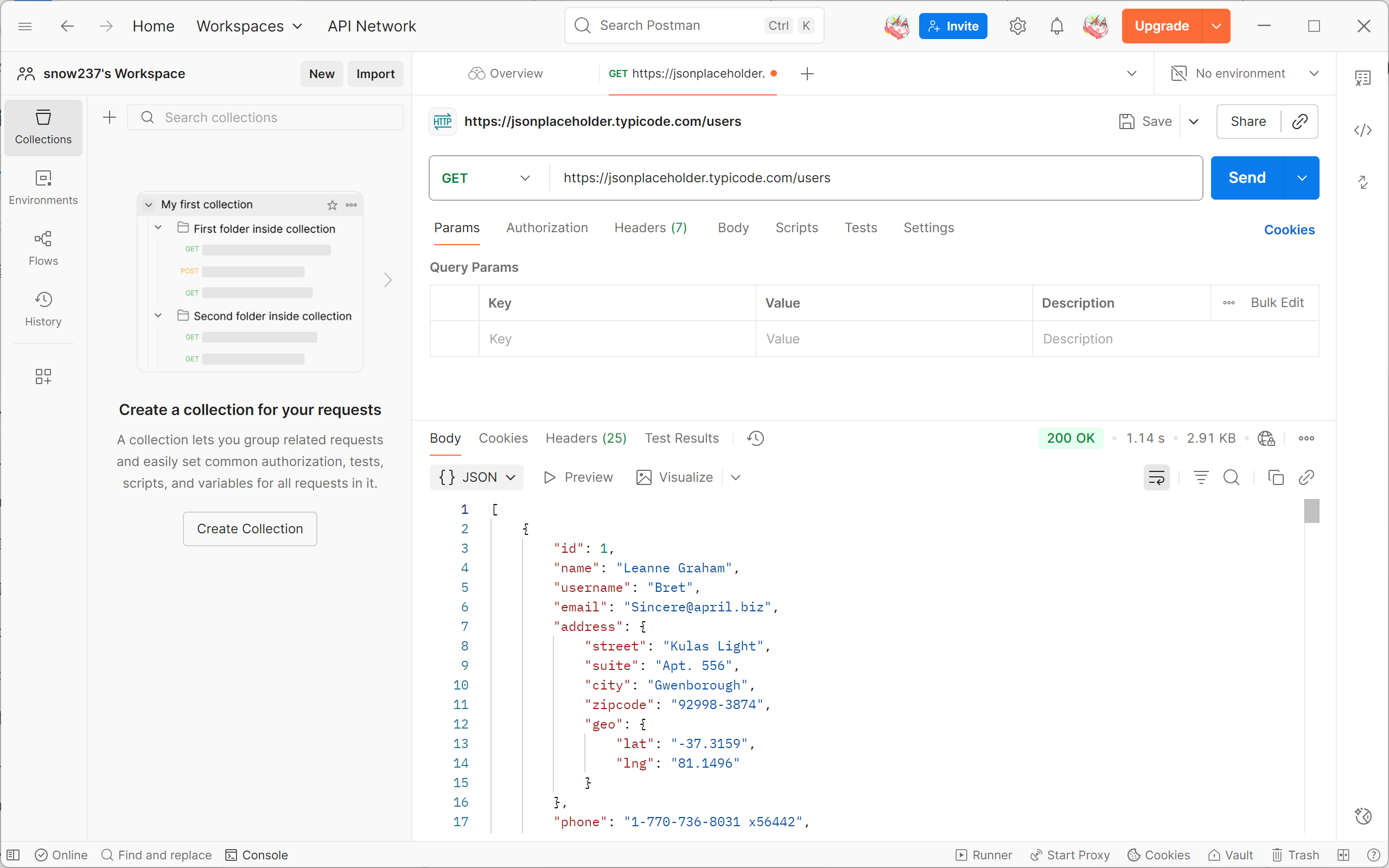The width and height of the screenshot is (1389, 868).
Task: Switch to the Authorization tab
Action: pyautogui.click(x=546, y=228)
